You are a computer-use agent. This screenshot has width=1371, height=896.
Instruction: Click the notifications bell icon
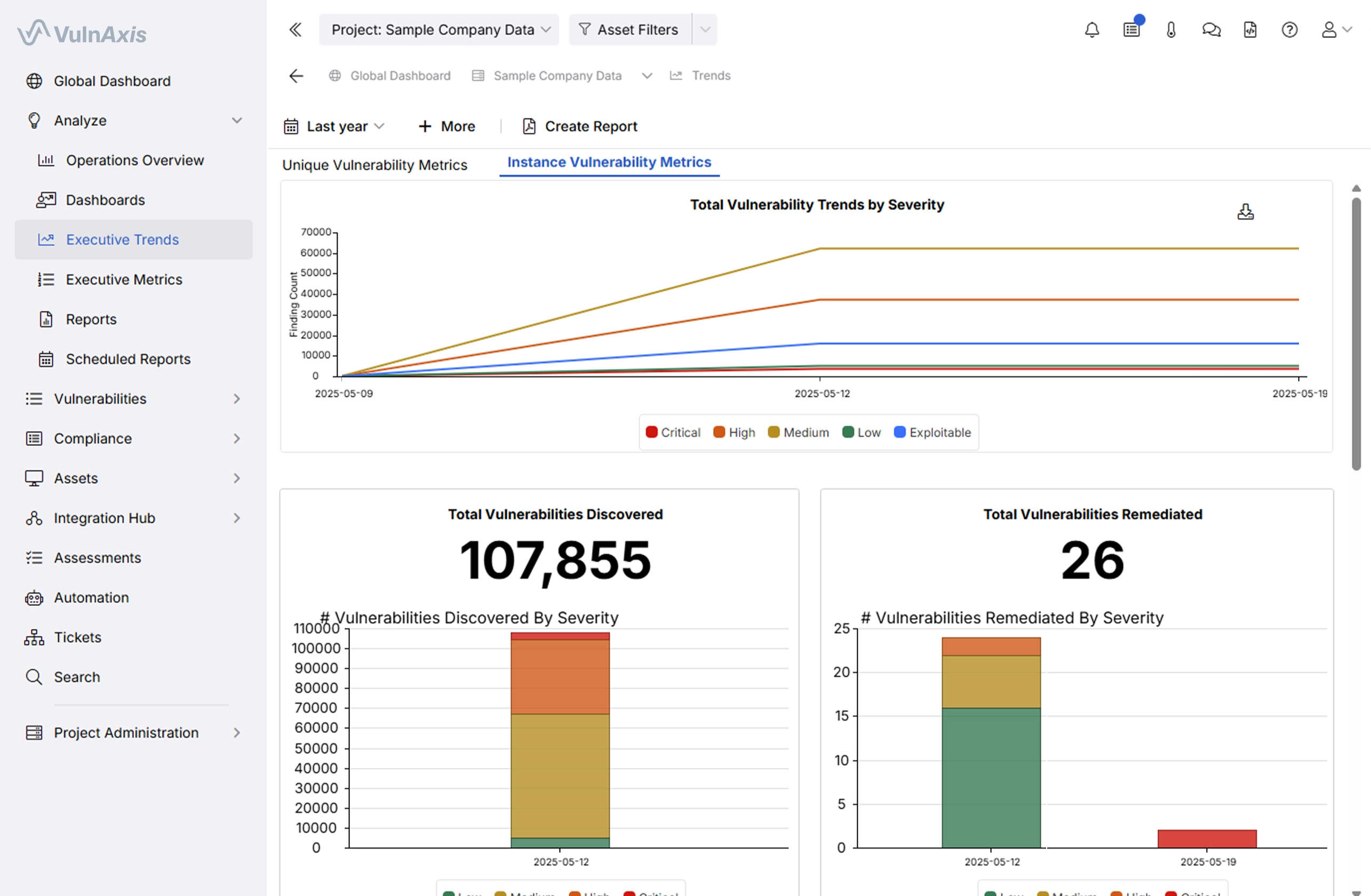[1091, 29]
